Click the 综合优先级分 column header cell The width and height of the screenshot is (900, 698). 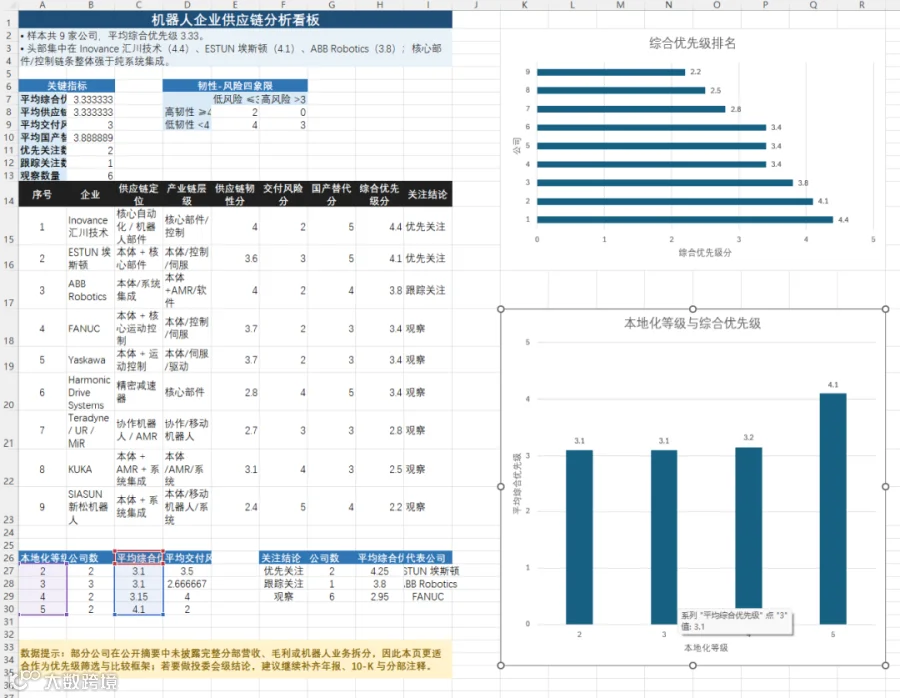pyautogui.click(x=379, y=195)
